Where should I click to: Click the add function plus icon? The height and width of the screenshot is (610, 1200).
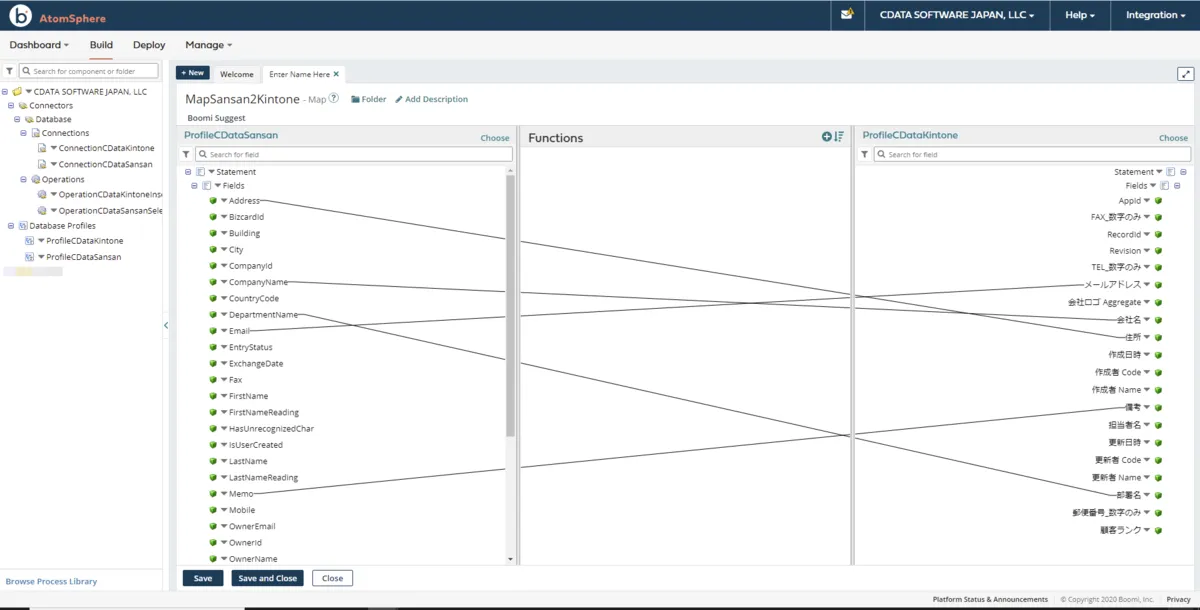tap(827, 137)
